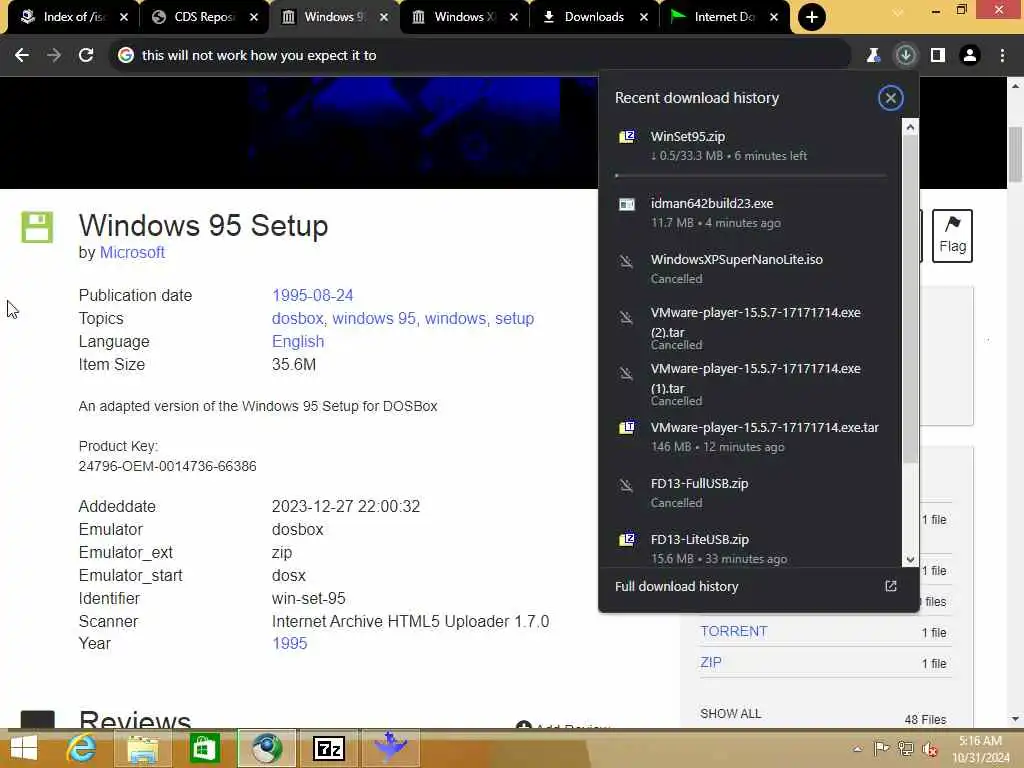This screenshot has height=768, width=1024.
Task: Open the windows 95 topic link
Action: (374, 318)
